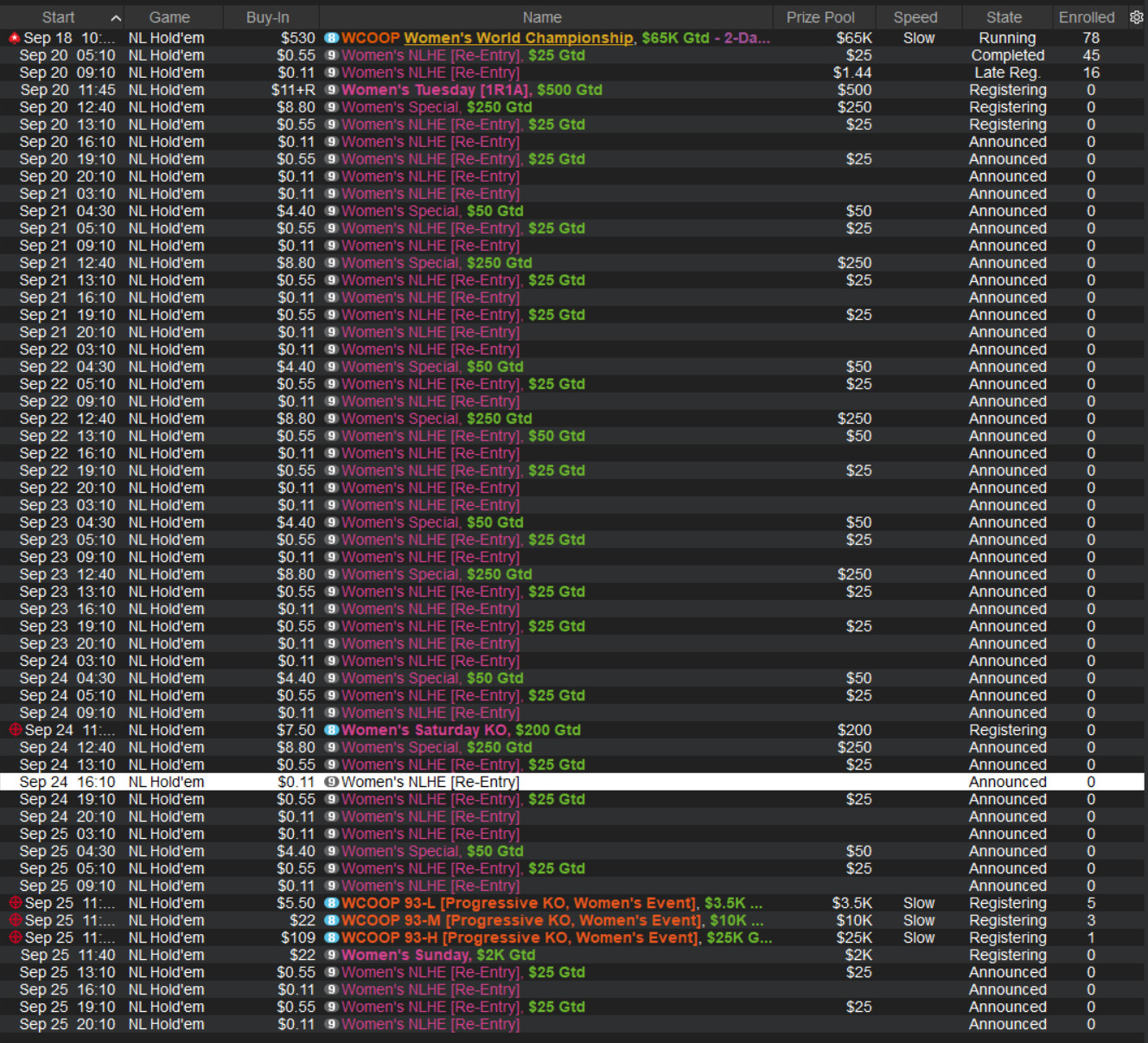Viewport: 1148px width, 1043px height.
Task: Click the $3.5K prize pool value
Action: (x=852, y=903)
